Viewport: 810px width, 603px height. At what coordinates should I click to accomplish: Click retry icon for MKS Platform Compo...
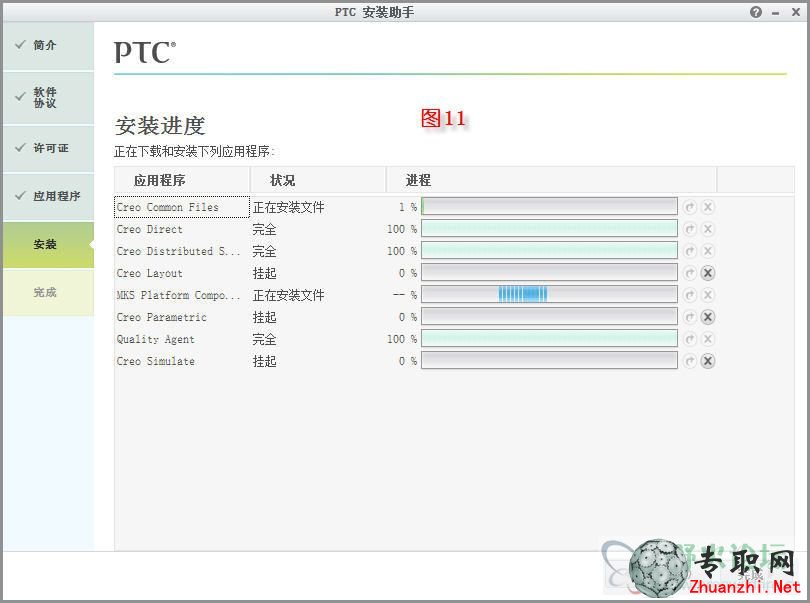tap(690, 295)
